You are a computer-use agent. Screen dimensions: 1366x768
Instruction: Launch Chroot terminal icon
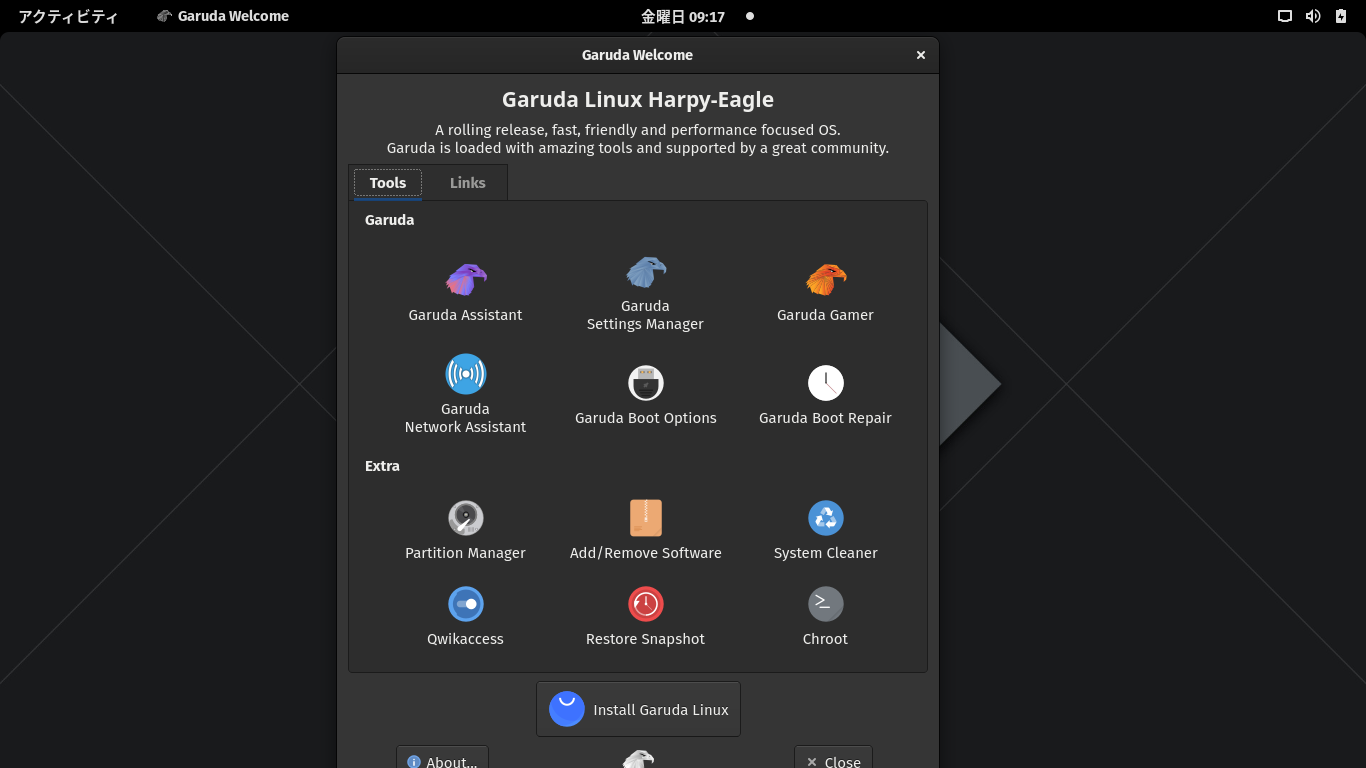click(826, 604)
